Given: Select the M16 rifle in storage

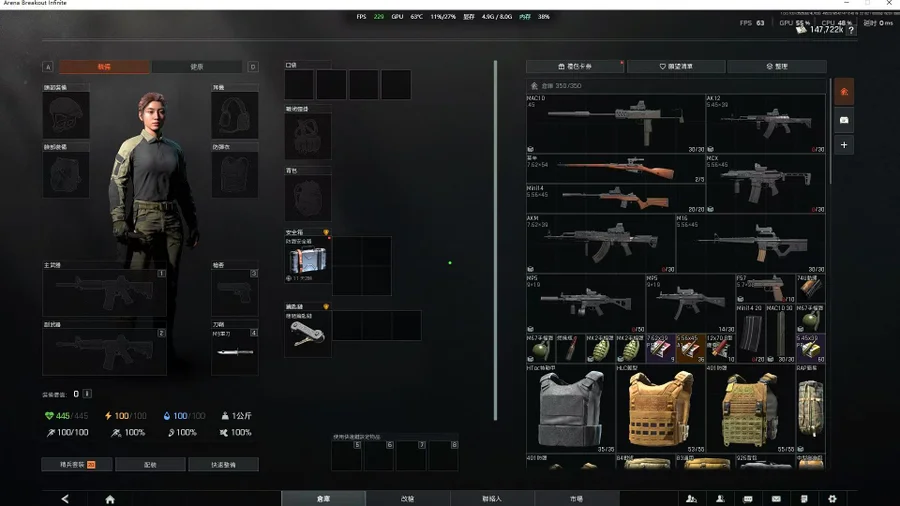Looking at the screenshot, I should point(751,243).
